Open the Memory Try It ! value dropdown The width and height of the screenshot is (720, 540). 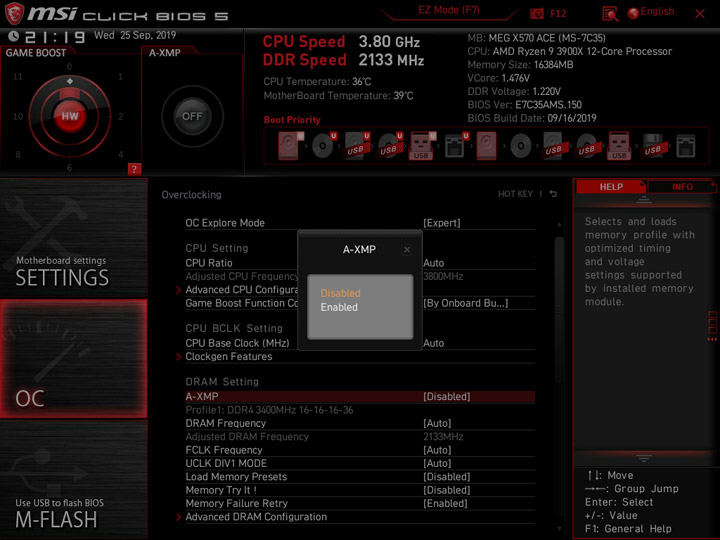tap(447, 490)
